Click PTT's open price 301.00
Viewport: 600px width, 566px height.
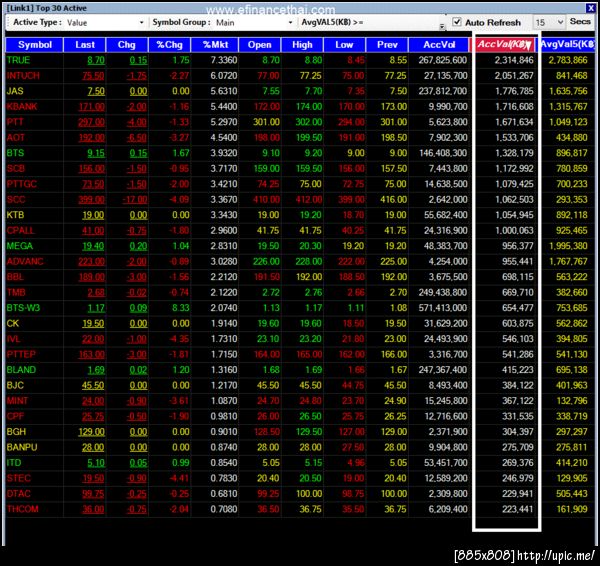point(266,122)
